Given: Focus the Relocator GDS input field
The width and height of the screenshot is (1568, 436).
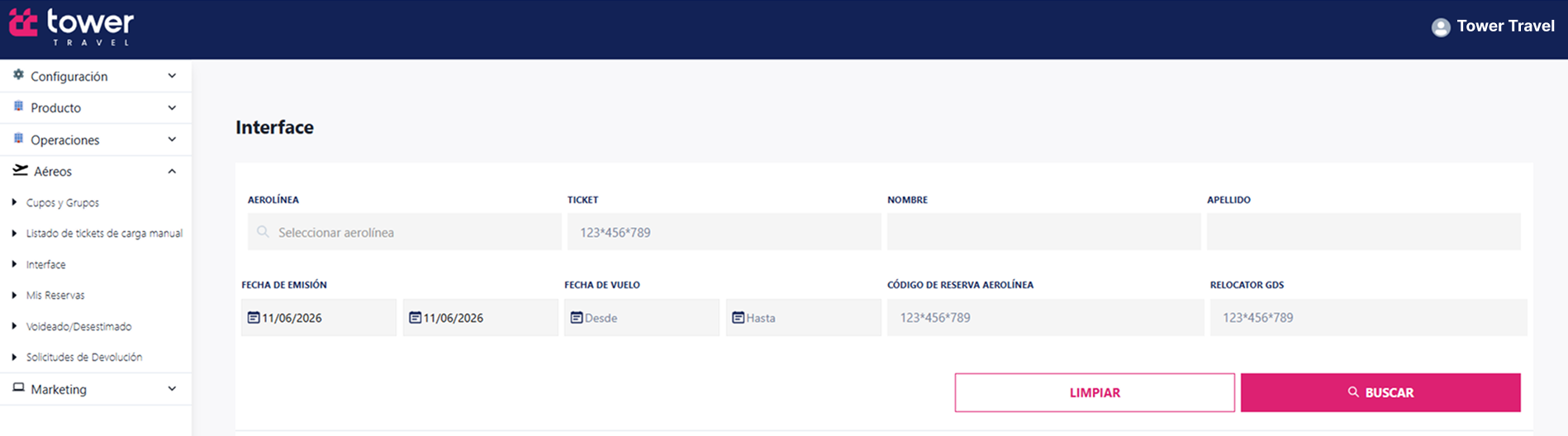Looking at the screenshot, I should point(1368,317).
